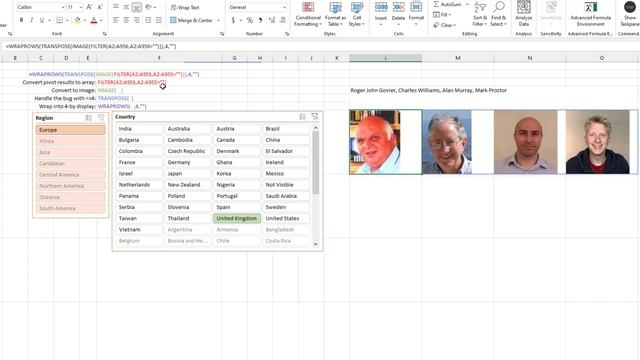Screen dimensions: 640x360
Task: Expand the Merge & Center dropdown arrow
Action: (218, 20)
